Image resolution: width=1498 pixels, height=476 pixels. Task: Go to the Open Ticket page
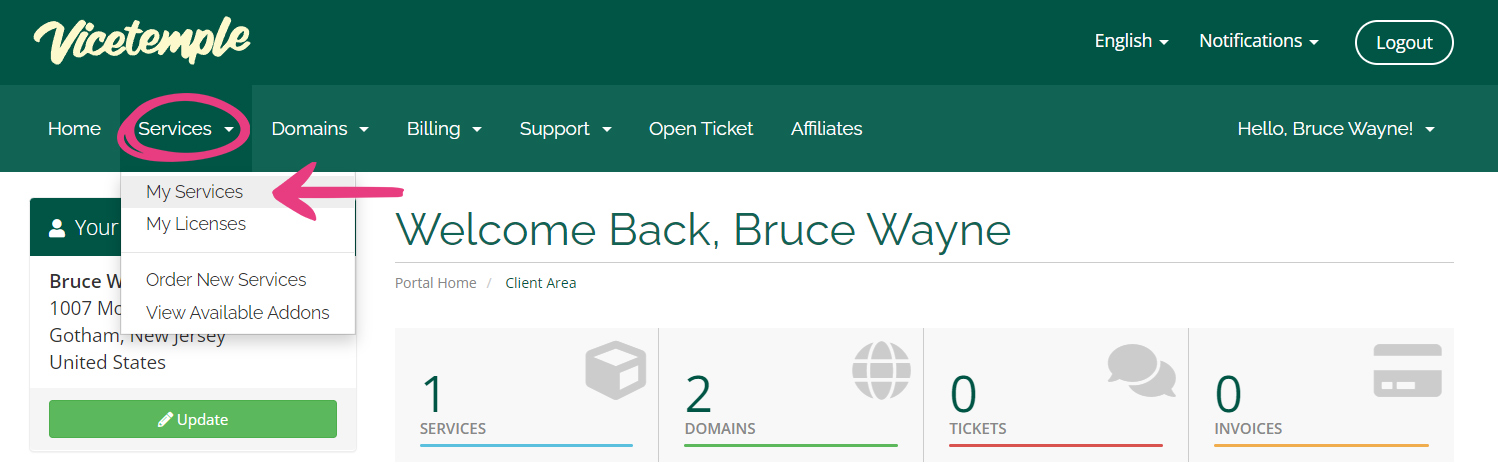pyautogui.click(x=701, y=129)
